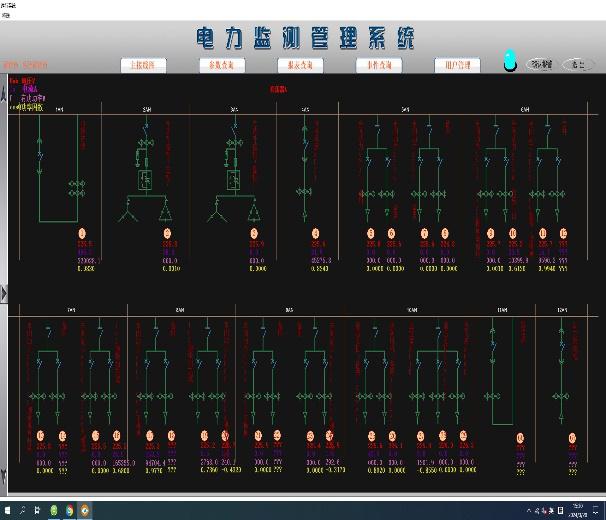Select orange meter icon in second top-row cabinet
This screenshot has height=520, width=606.
(167, 234)
